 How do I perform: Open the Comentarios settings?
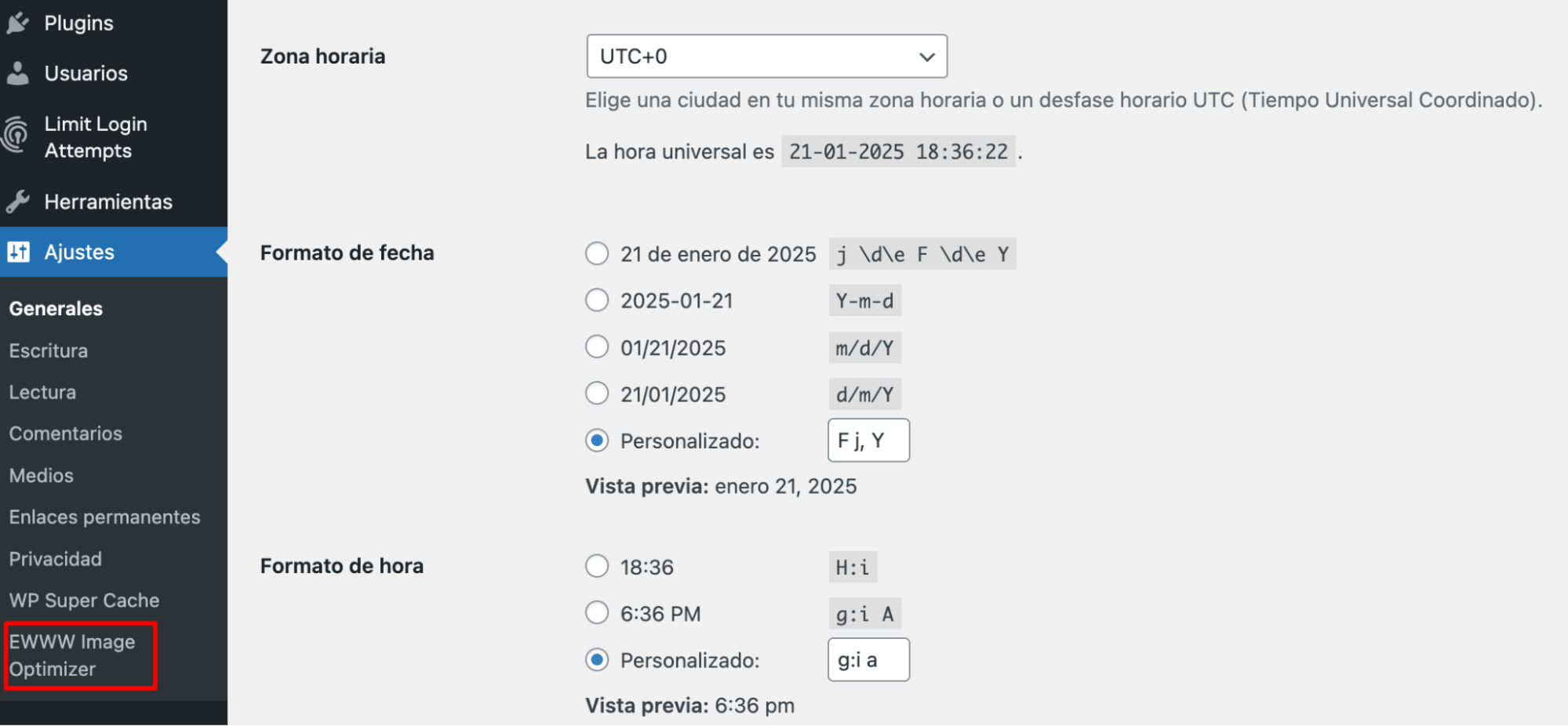tap(65, 433)
